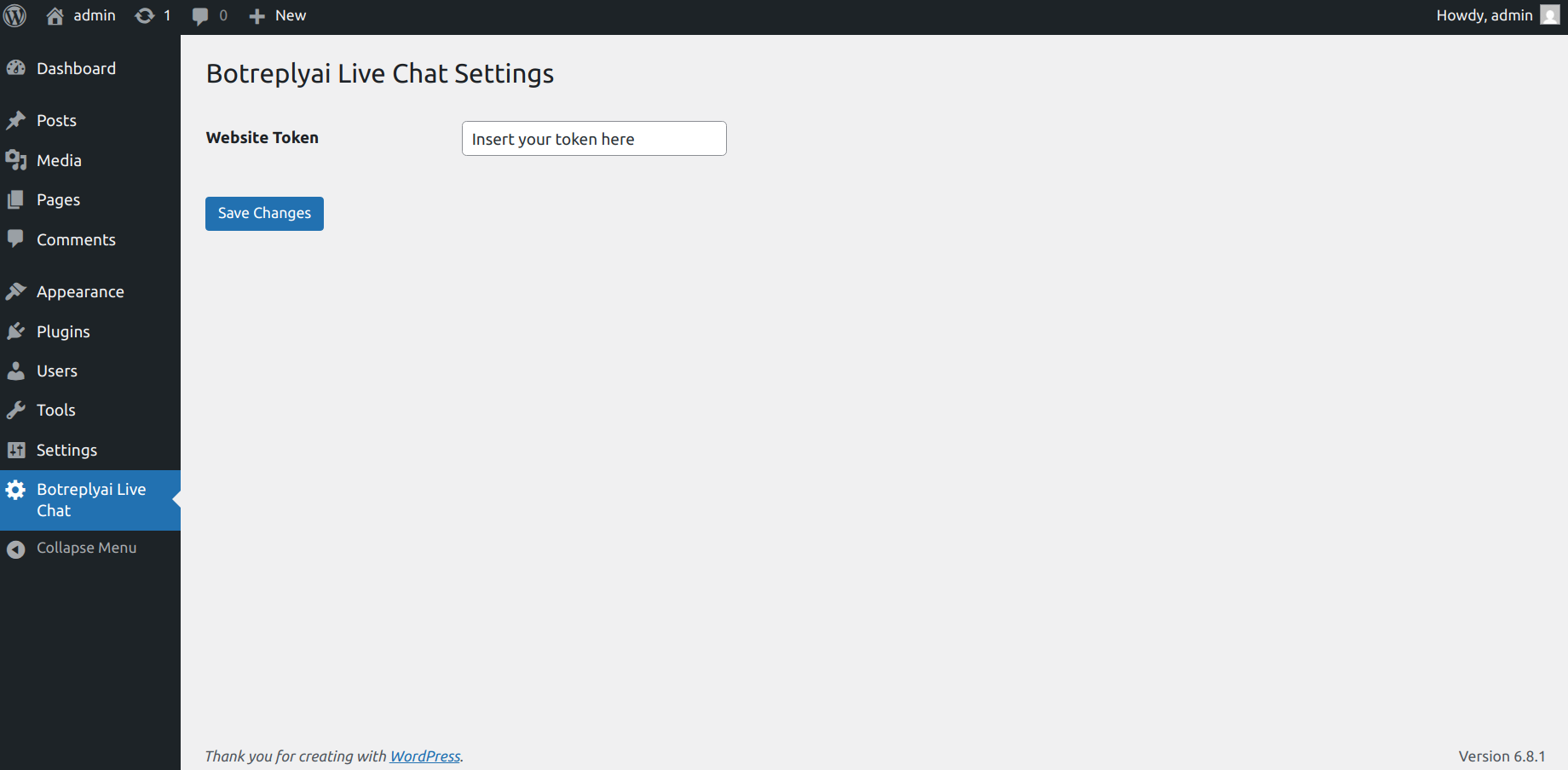Click the WordPress logo icon

pyautogui.click(x=15, y=15)
